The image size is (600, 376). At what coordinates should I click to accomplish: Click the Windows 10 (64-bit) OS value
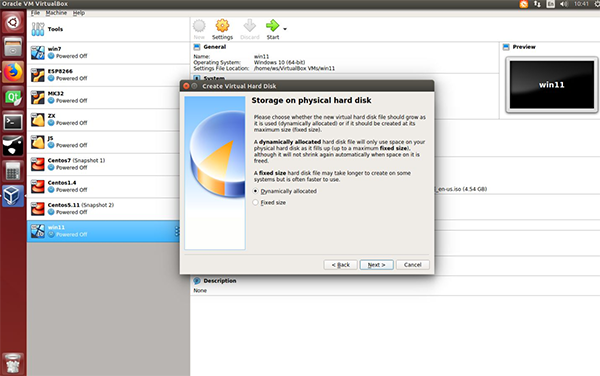click(x=279, y=62)
